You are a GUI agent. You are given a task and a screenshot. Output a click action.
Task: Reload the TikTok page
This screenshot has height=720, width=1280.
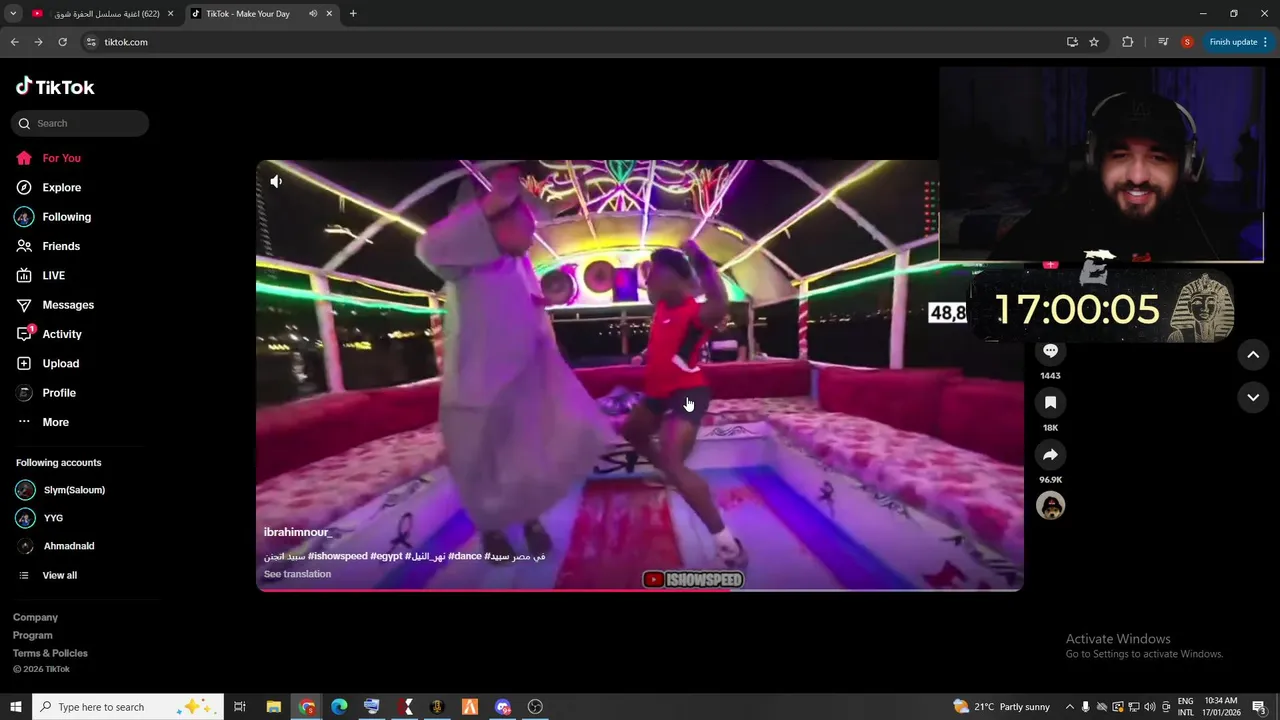pyautogui.click(x=62, y=42)
